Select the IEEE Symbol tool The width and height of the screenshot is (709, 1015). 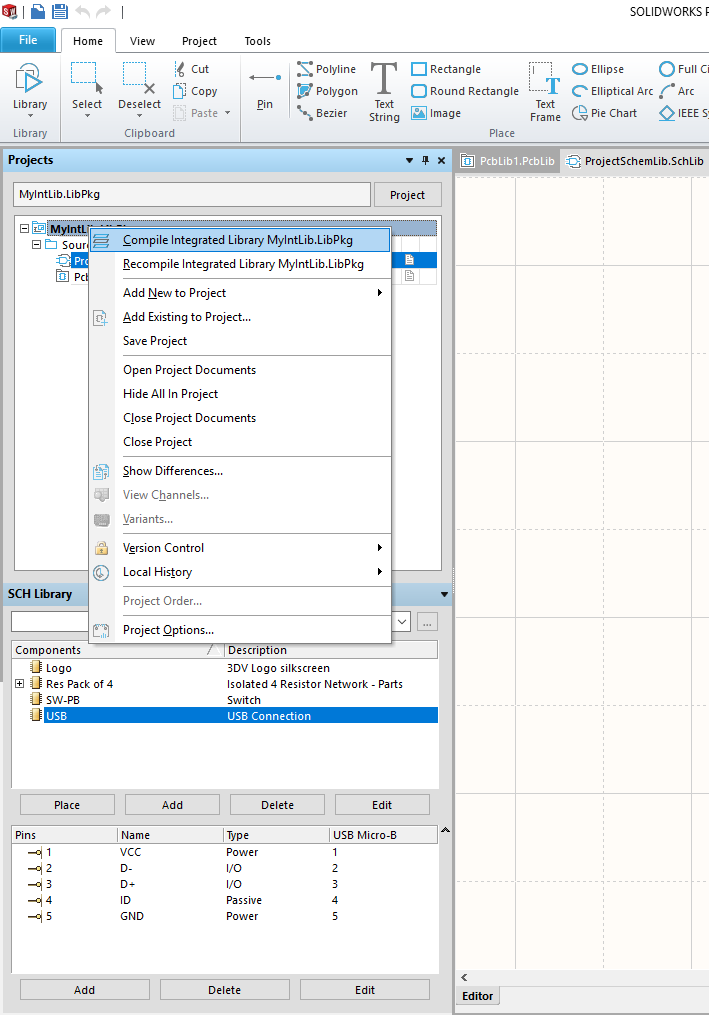tap(684, 113)
